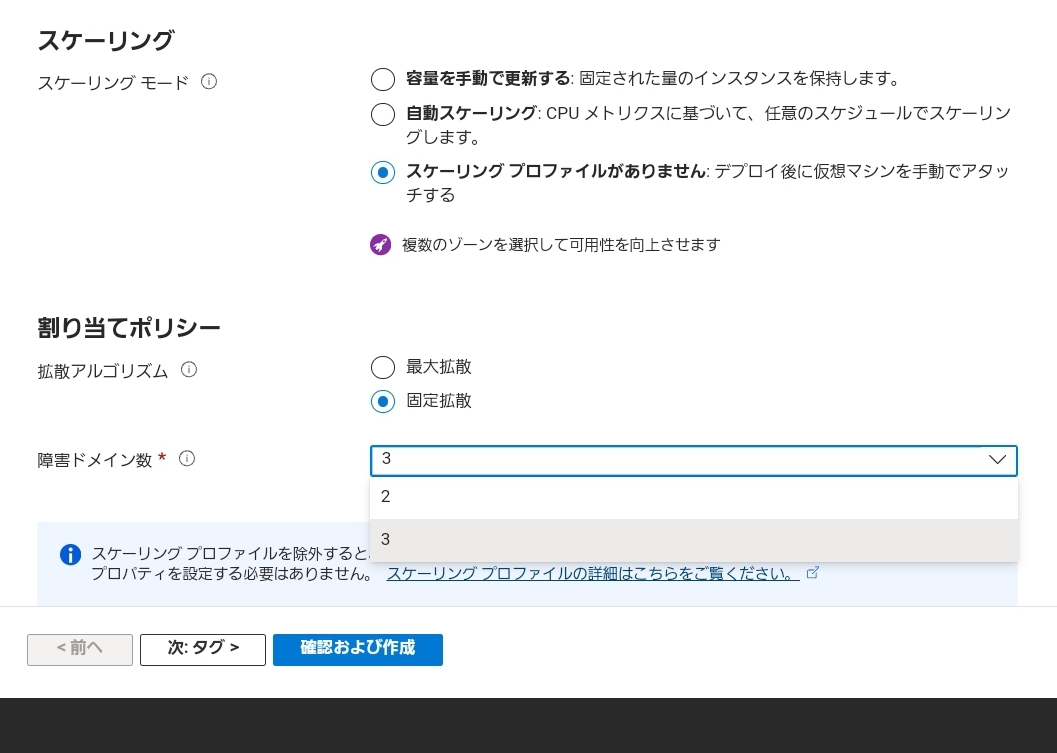The image size is (1057, 753).
Task: Click the purple rocket icon
Action: [380, 245]
